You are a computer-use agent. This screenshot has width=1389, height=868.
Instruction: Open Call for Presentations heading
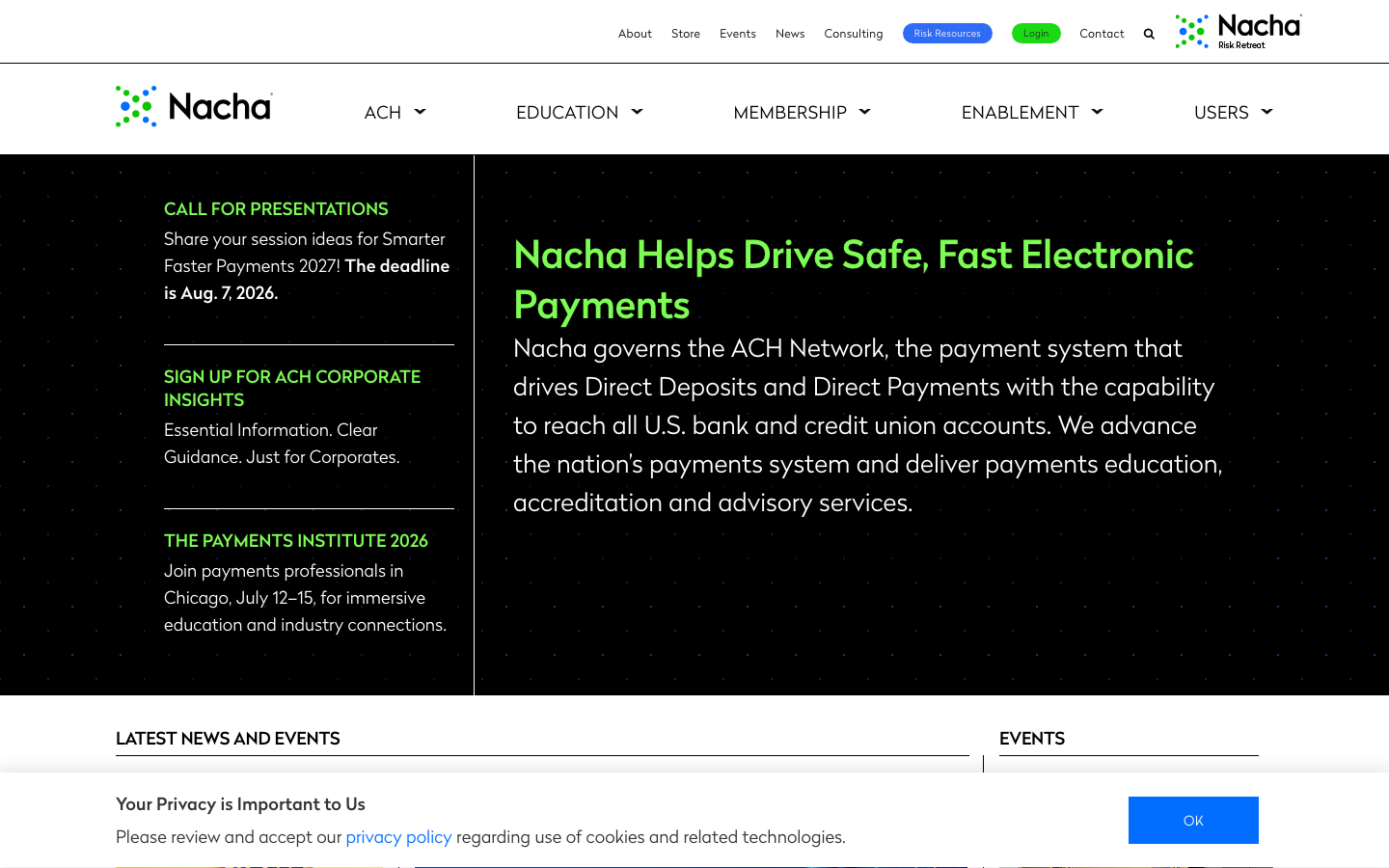pyautogui.click(x=276, y=209)
